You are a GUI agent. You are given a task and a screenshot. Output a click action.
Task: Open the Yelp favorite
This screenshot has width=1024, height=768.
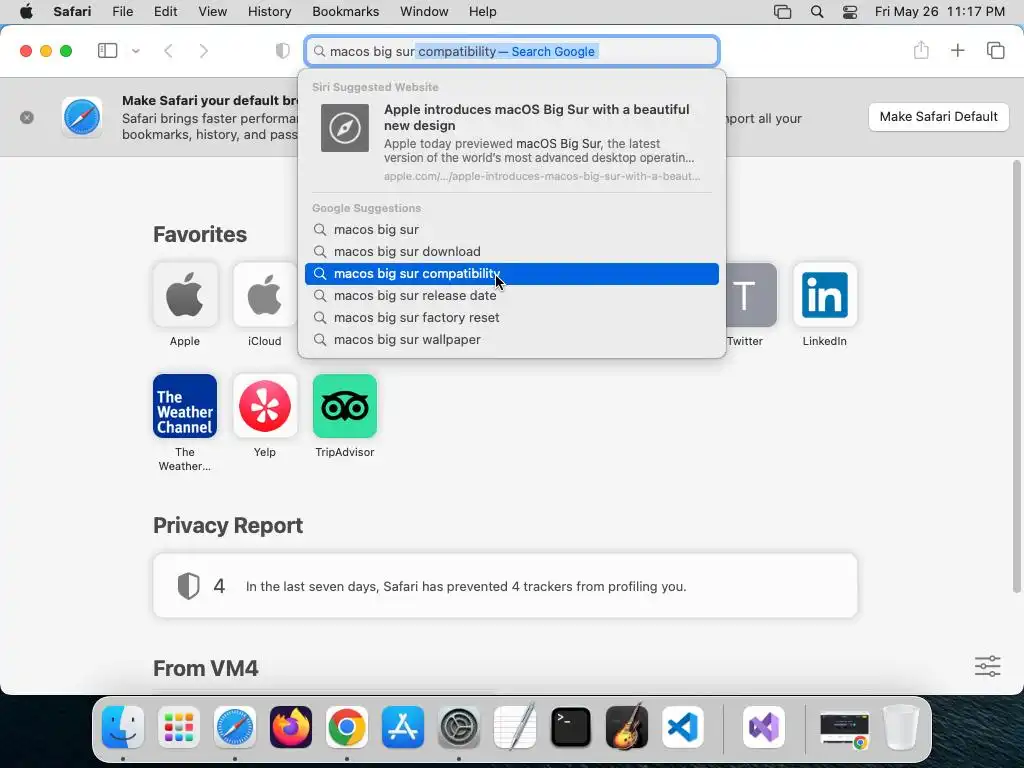[264, 406]
